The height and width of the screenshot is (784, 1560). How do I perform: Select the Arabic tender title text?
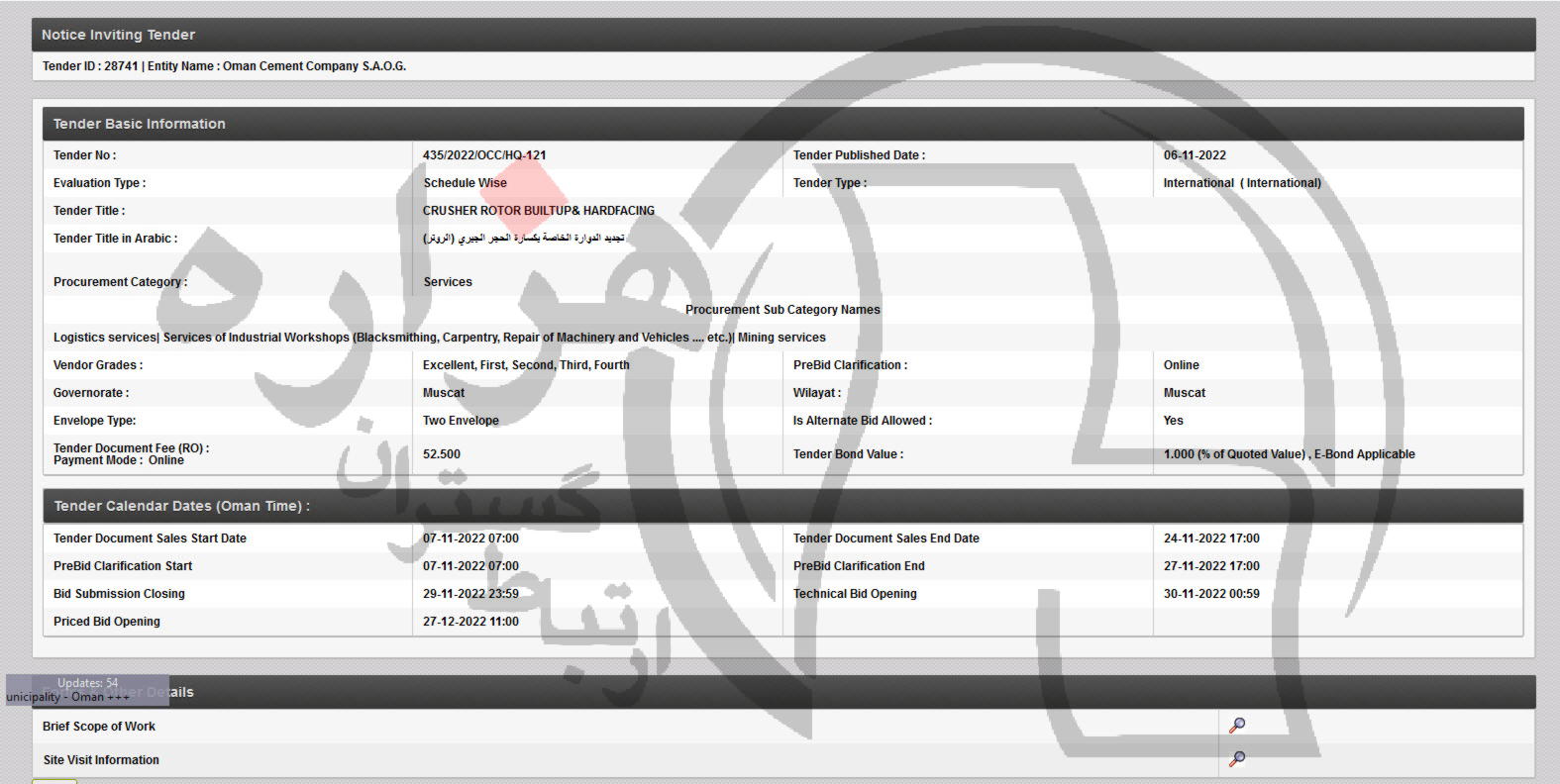524,239
